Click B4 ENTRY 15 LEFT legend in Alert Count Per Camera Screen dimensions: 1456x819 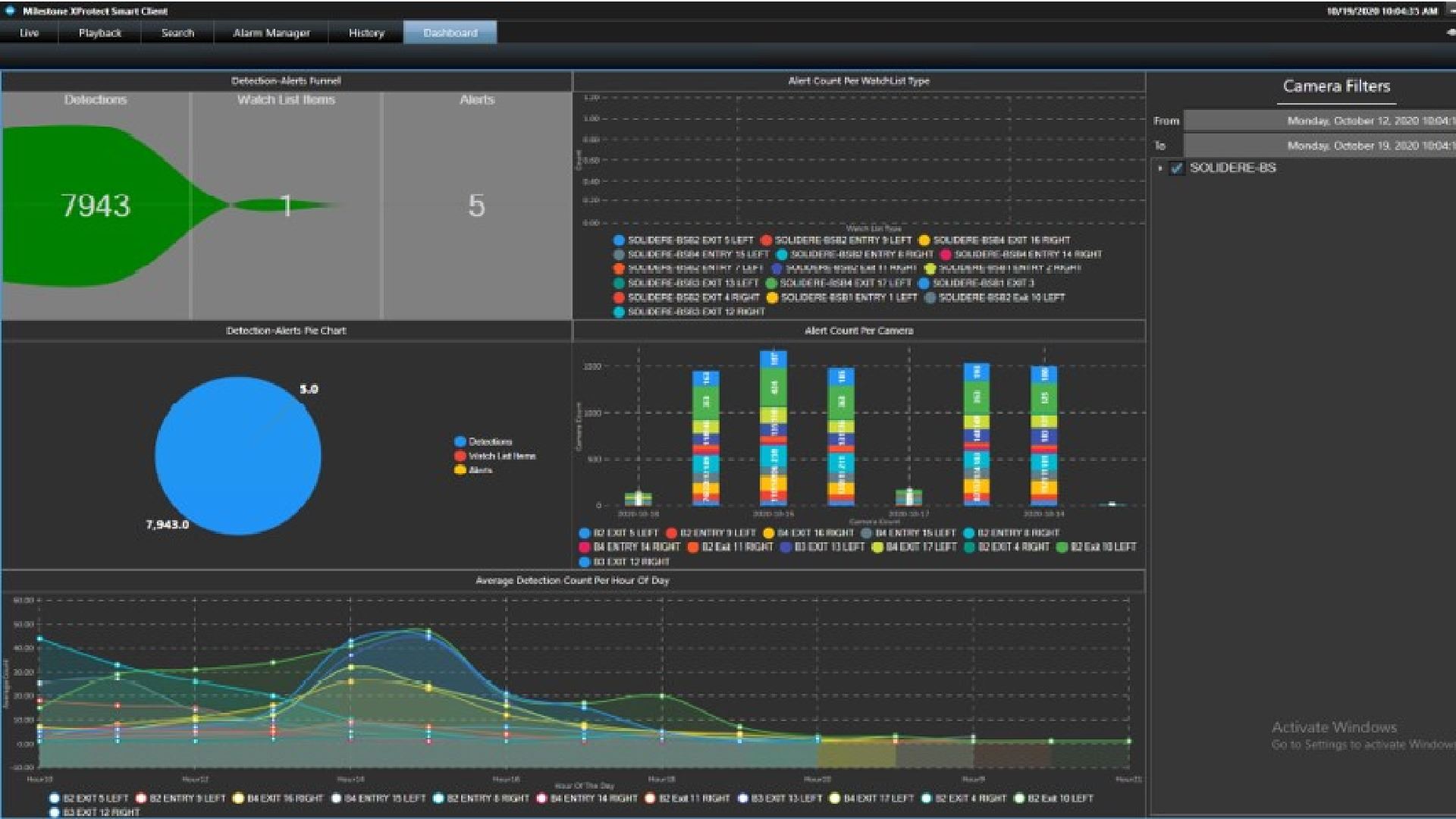908,533
